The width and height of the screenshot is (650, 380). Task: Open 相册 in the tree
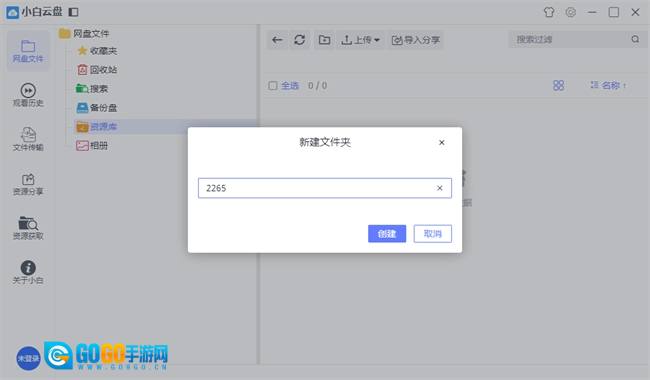(92, 145)
